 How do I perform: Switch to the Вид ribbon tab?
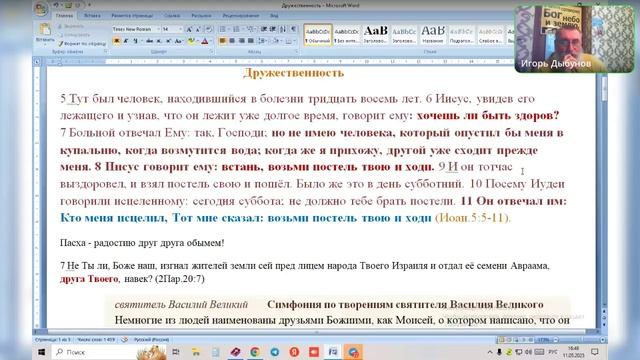274,16
